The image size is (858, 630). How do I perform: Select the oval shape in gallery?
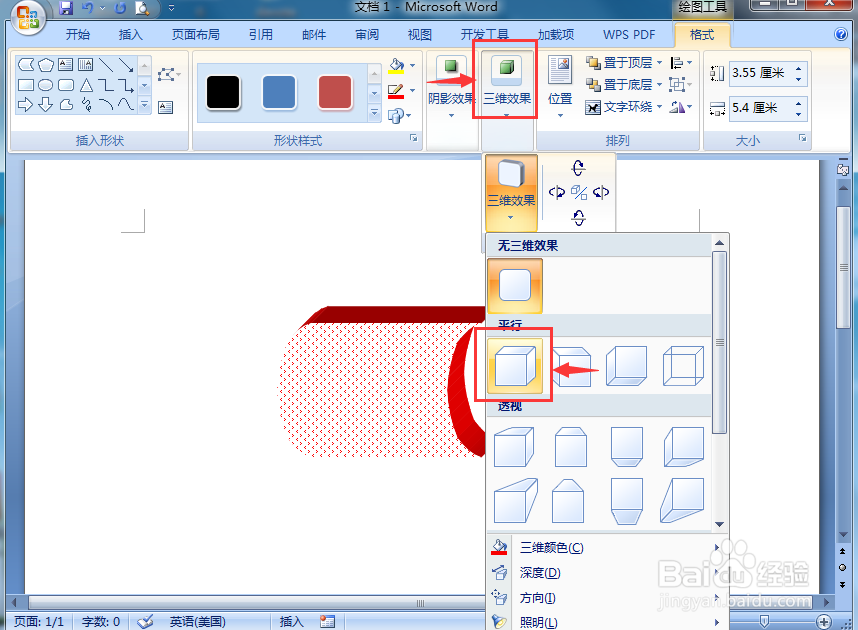point(46,85)
